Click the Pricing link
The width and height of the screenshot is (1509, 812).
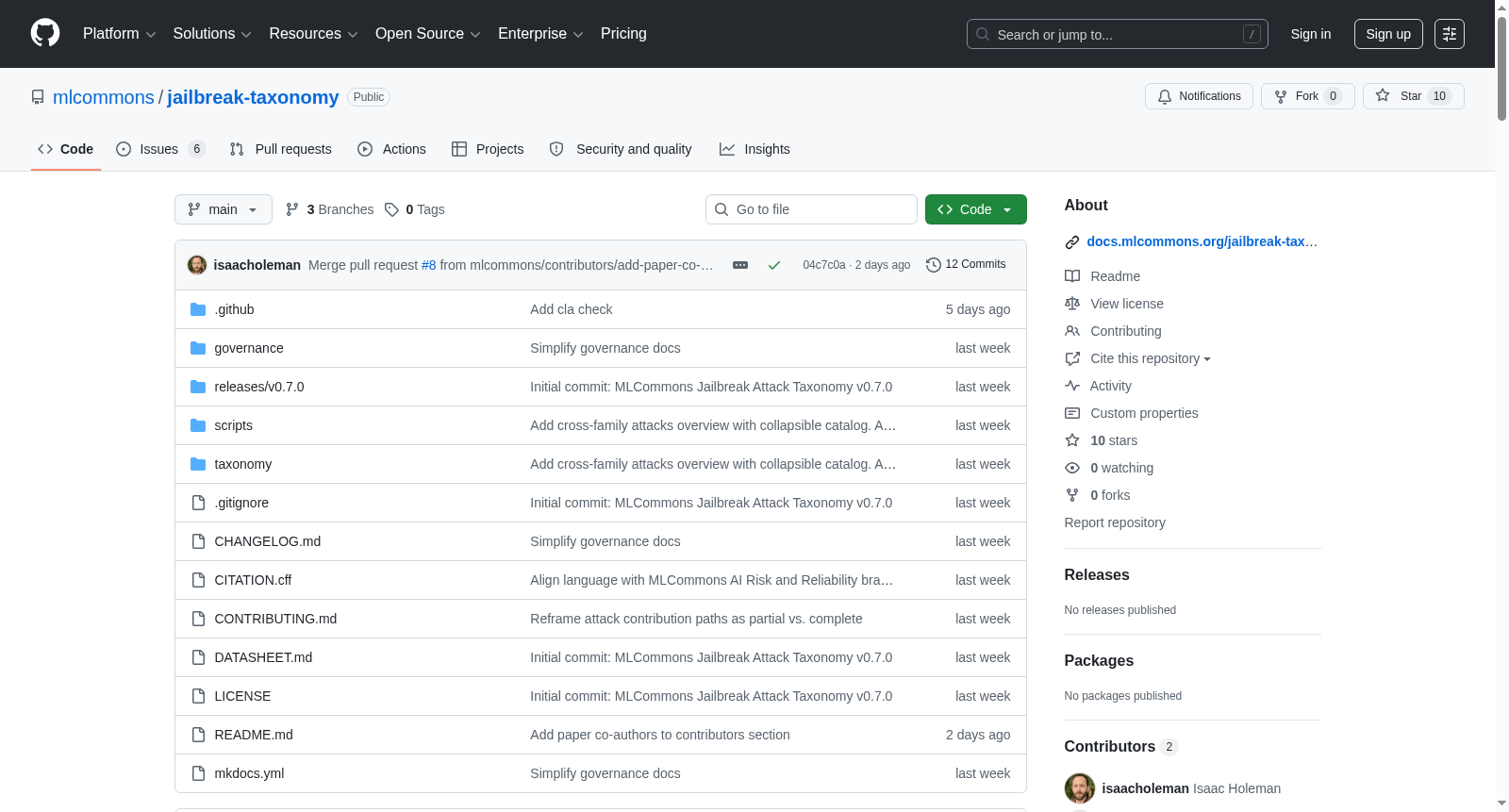(x=623, y=34)
